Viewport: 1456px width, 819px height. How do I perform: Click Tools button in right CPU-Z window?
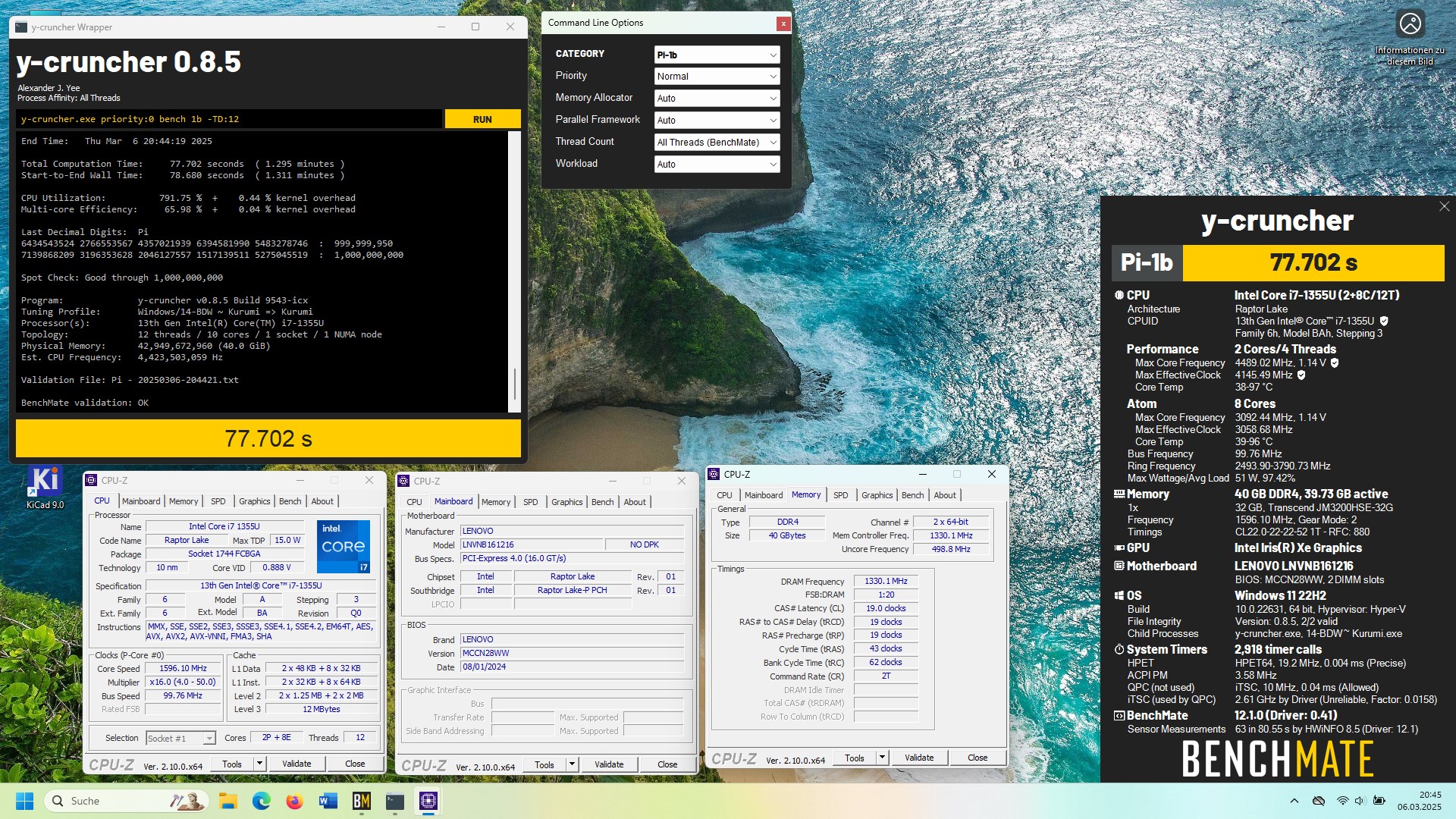pyautogui.click(x=855, y=758)
